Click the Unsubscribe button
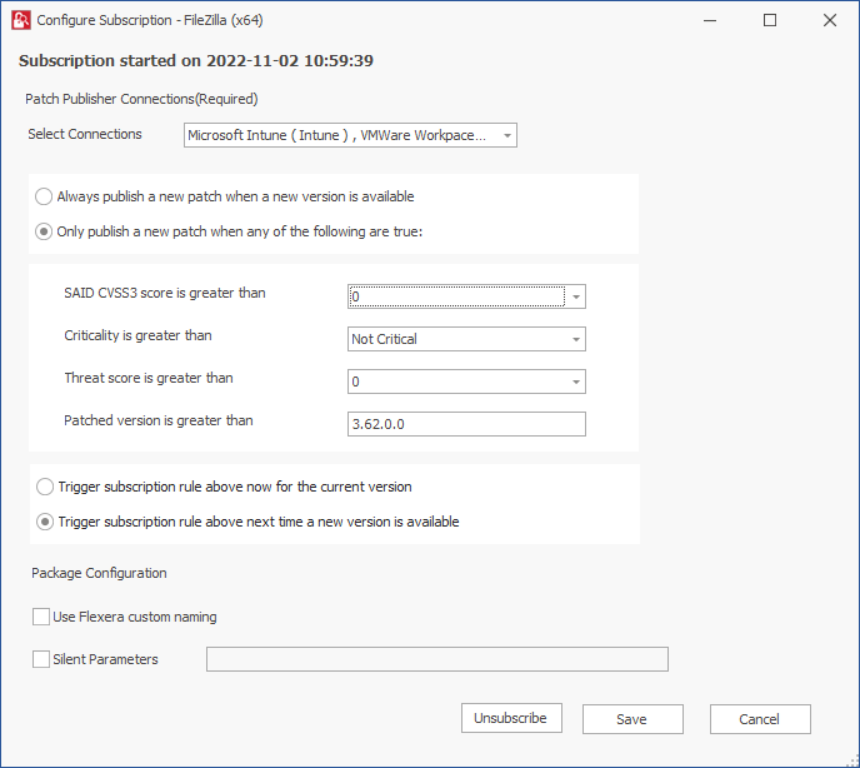860x768 pixels. pos(512,718)
